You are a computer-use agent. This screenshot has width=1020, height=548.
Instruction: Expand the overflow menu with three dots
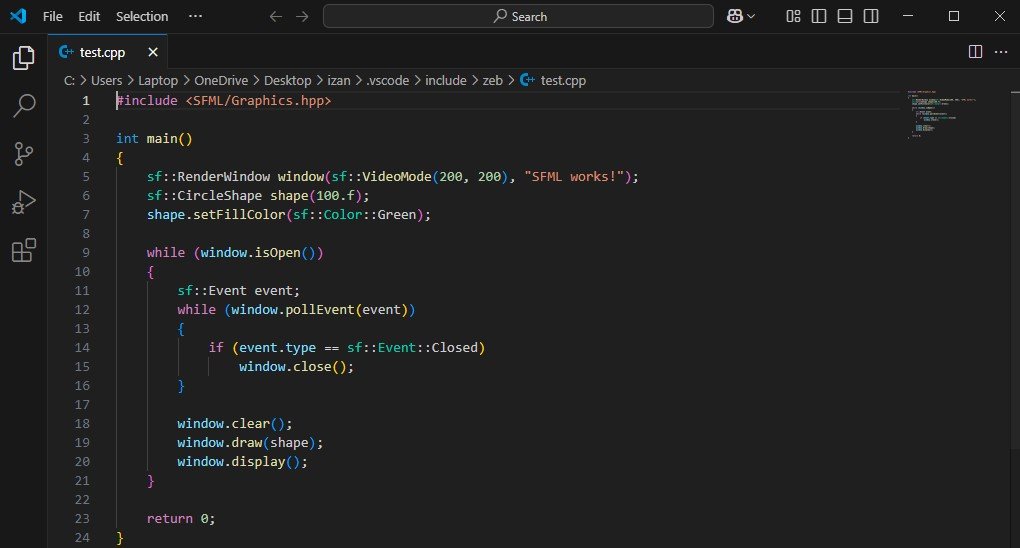pyautogui.click(x=195, y=16)
